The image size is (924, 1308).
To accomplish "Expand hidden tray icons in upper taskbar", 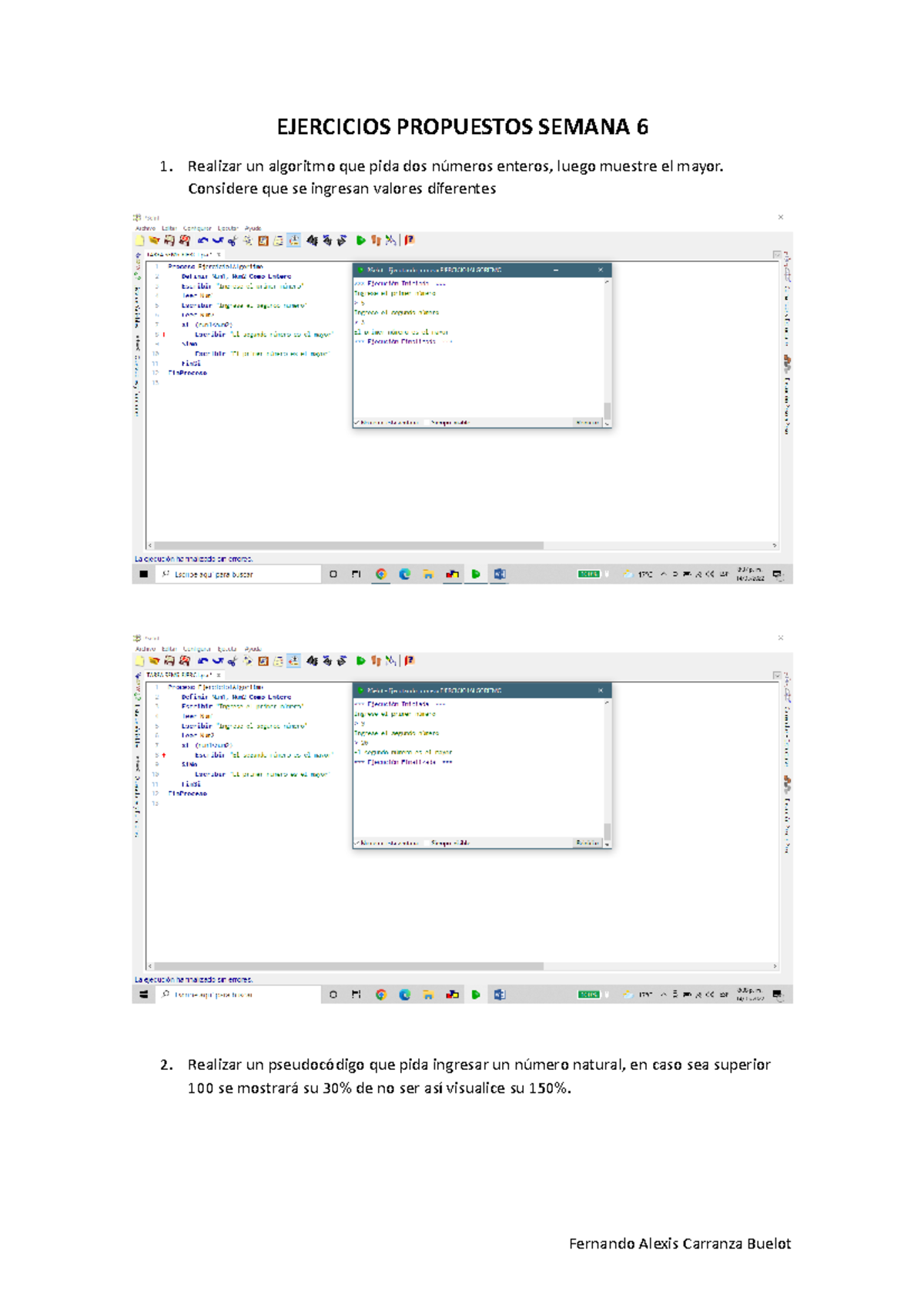I will [x=663, y=574].
